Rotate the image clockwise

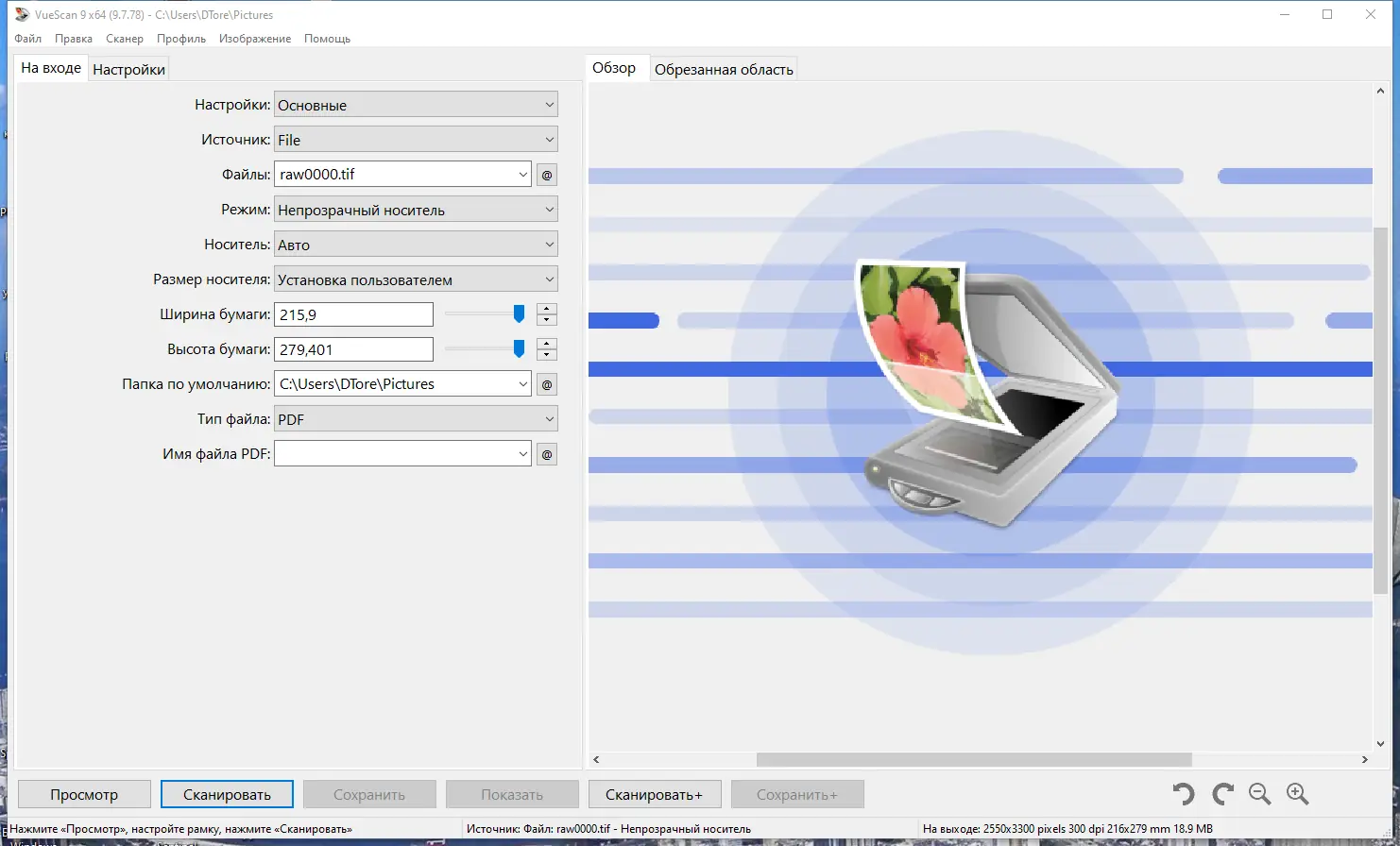pos(1221,794)
